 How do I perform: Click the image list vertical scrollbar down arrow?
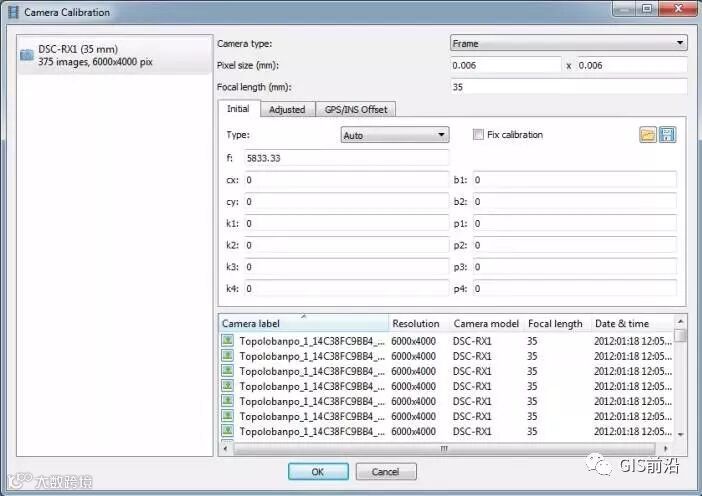(x=681, y=435)
